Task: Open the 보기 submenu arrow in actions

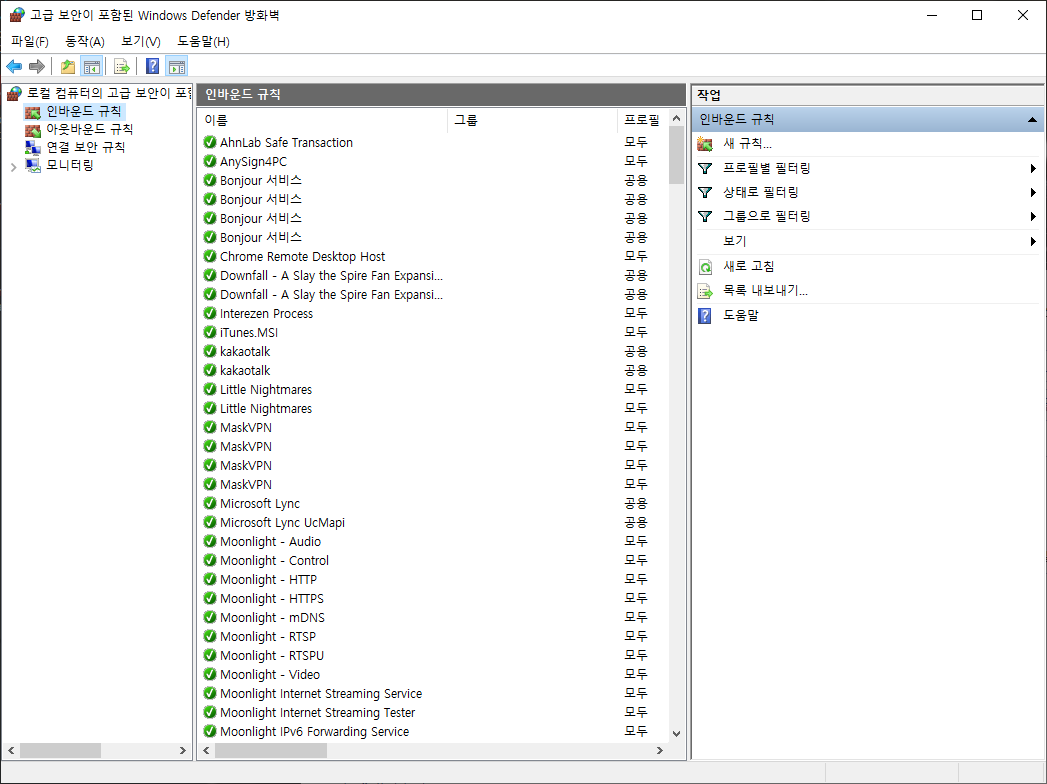Action: 1033,241
